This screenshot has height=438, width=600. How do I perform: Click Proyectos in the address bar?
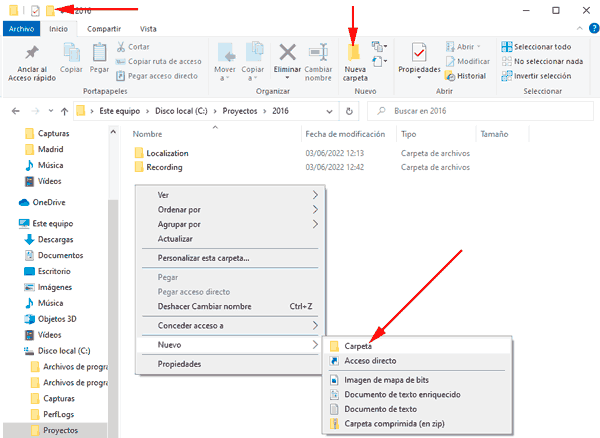click(x=240, y=111)
